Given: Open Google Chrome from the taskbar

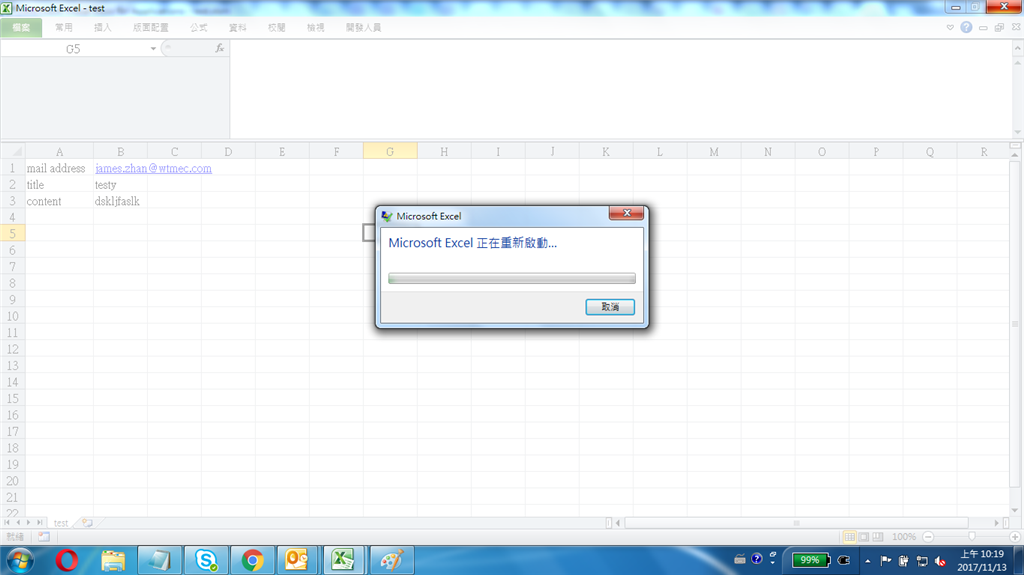Looking at the screenshot, I should click(252, 560).
